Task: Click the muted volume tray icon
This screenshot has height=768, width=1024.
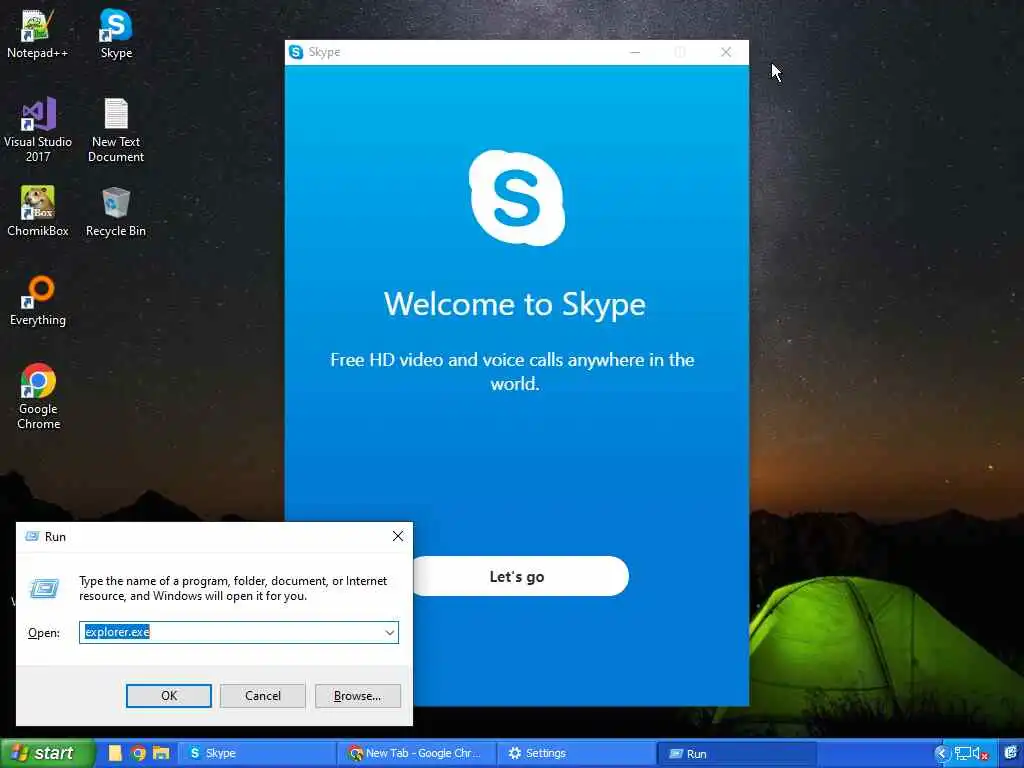Action: click(x=980, y=754)
